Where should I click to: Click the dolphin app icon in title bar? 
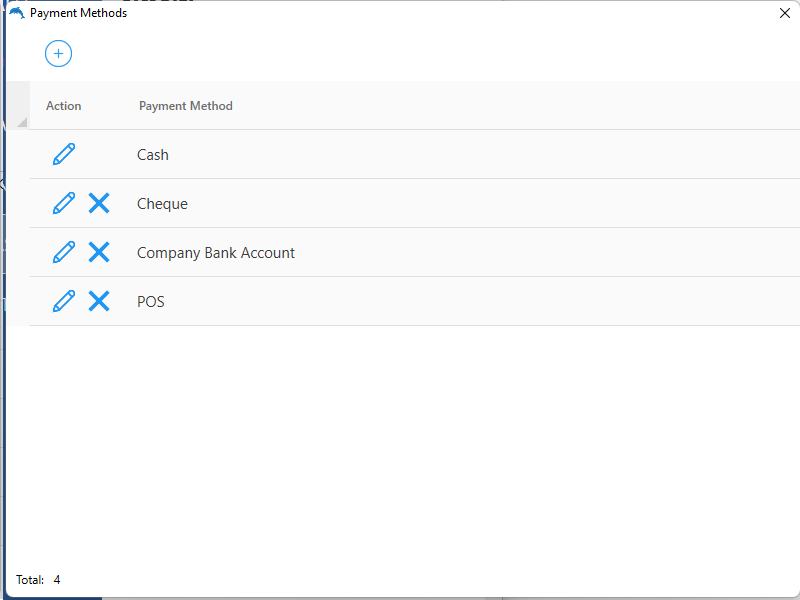pyautogui.click(x=16, y=13)
